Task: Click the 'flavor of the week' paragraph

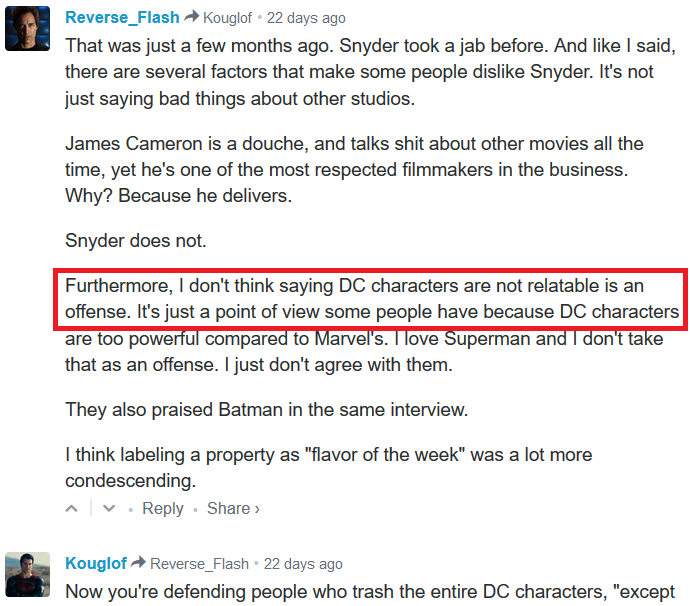Action: [329, 467]
